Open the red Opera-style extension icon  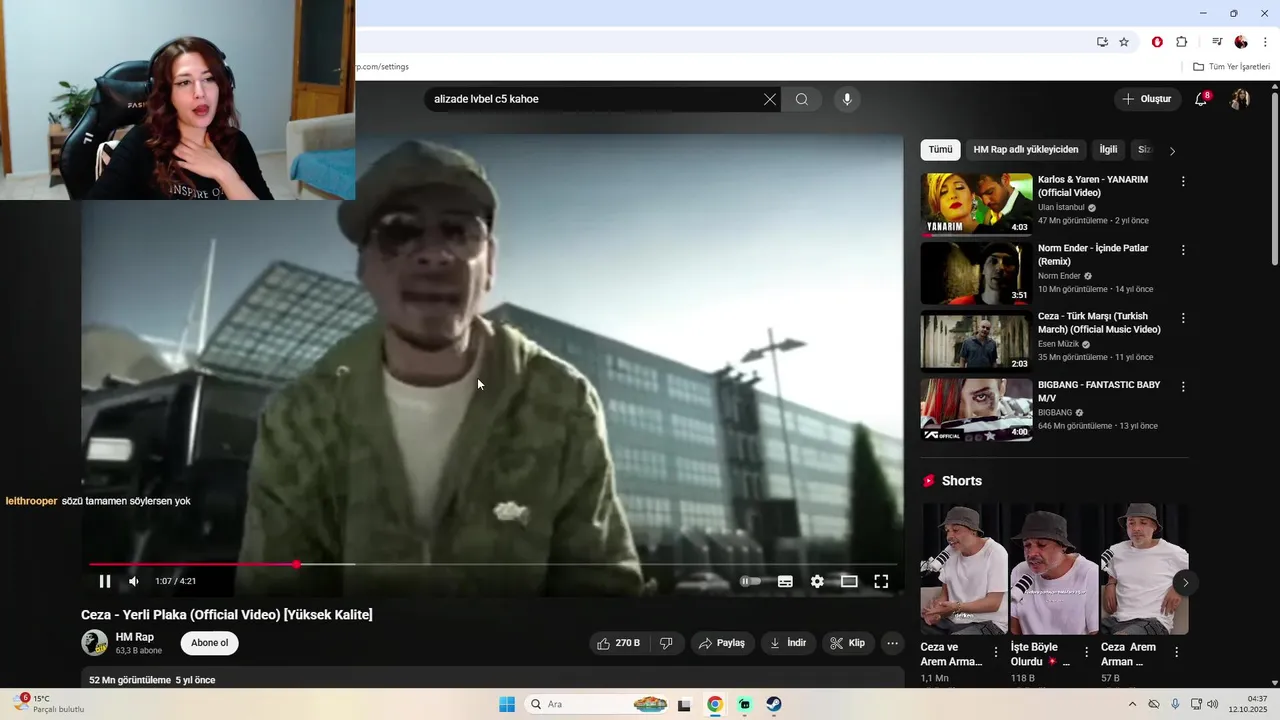[1157, 42]
